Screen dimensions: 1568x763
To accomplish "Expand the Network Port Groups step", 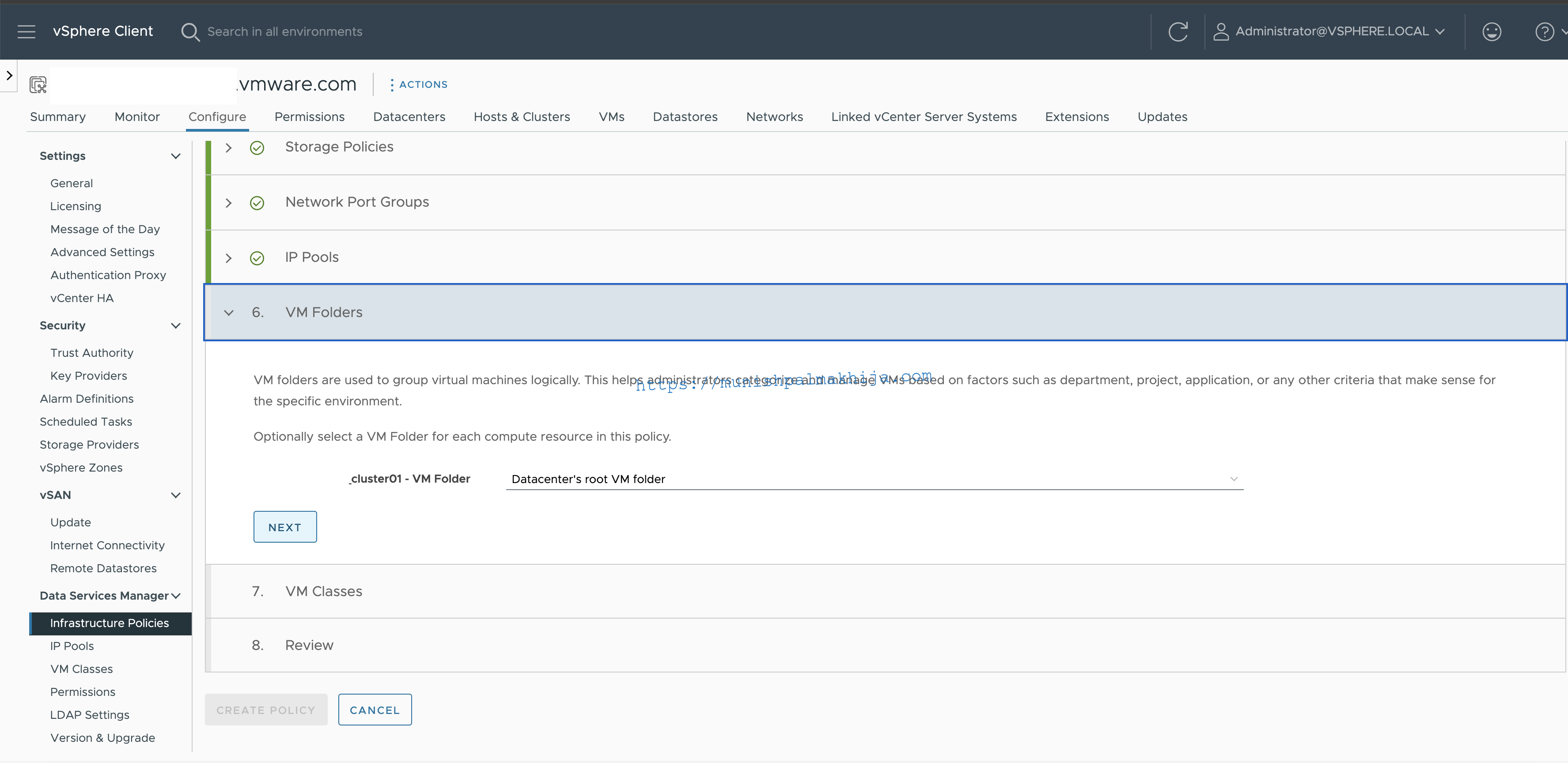I will coord(228,203).
